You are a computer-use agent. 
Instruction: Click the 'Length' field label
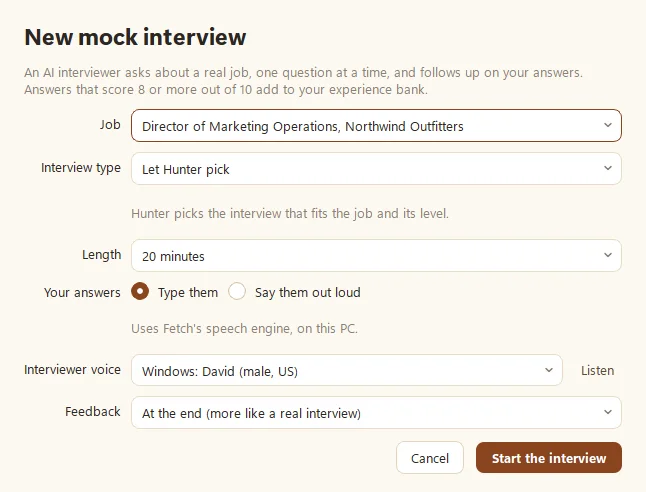(x=102, y=255)
